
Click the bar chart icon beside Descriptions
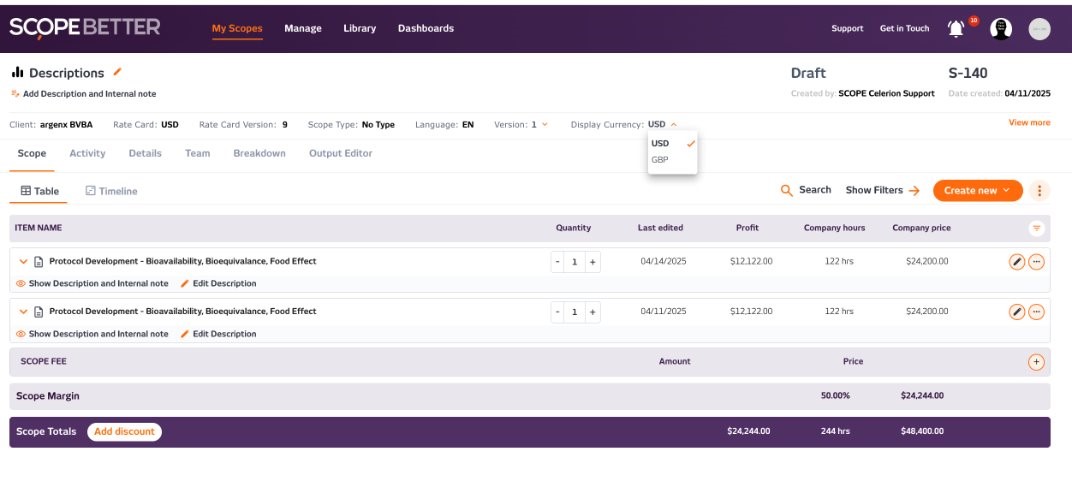click(x=17, y=72)
